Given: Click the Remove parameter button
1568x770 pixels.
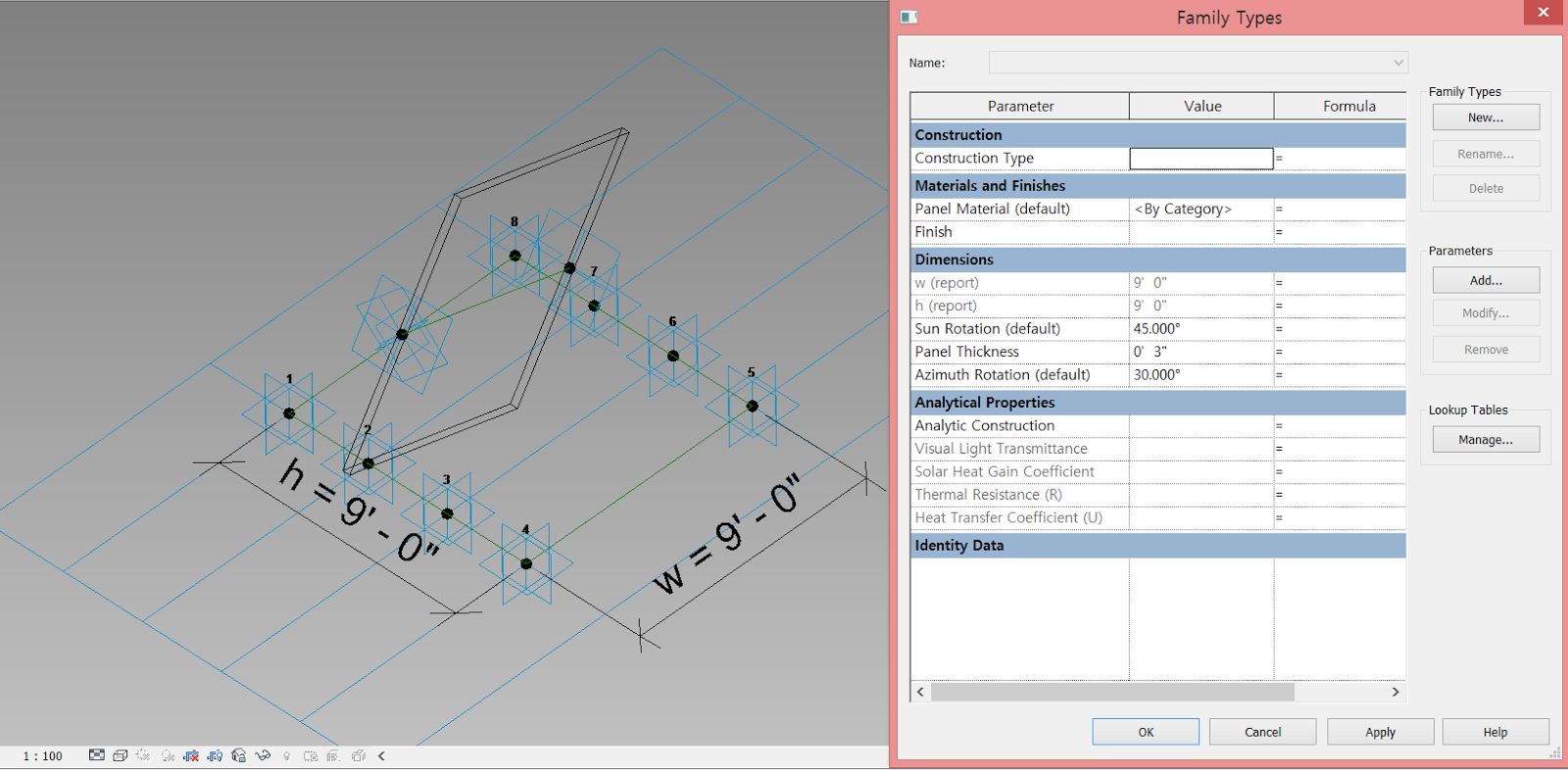Looking at the screenshot, I should tap(1486, 350).
